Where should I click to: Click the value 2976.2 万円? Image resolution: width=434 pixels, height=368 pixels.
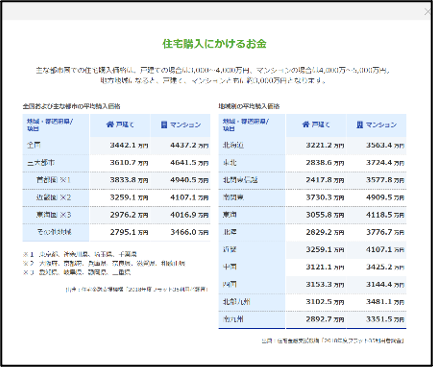click(129, 215)
